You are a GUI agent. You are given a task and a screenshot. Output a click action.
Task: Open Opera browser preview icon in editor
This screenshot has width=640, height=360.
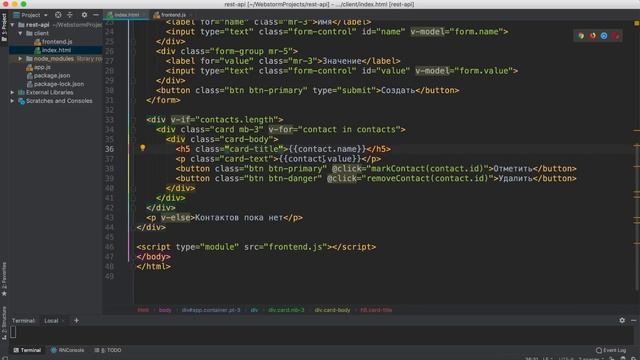tap(616, 36)
